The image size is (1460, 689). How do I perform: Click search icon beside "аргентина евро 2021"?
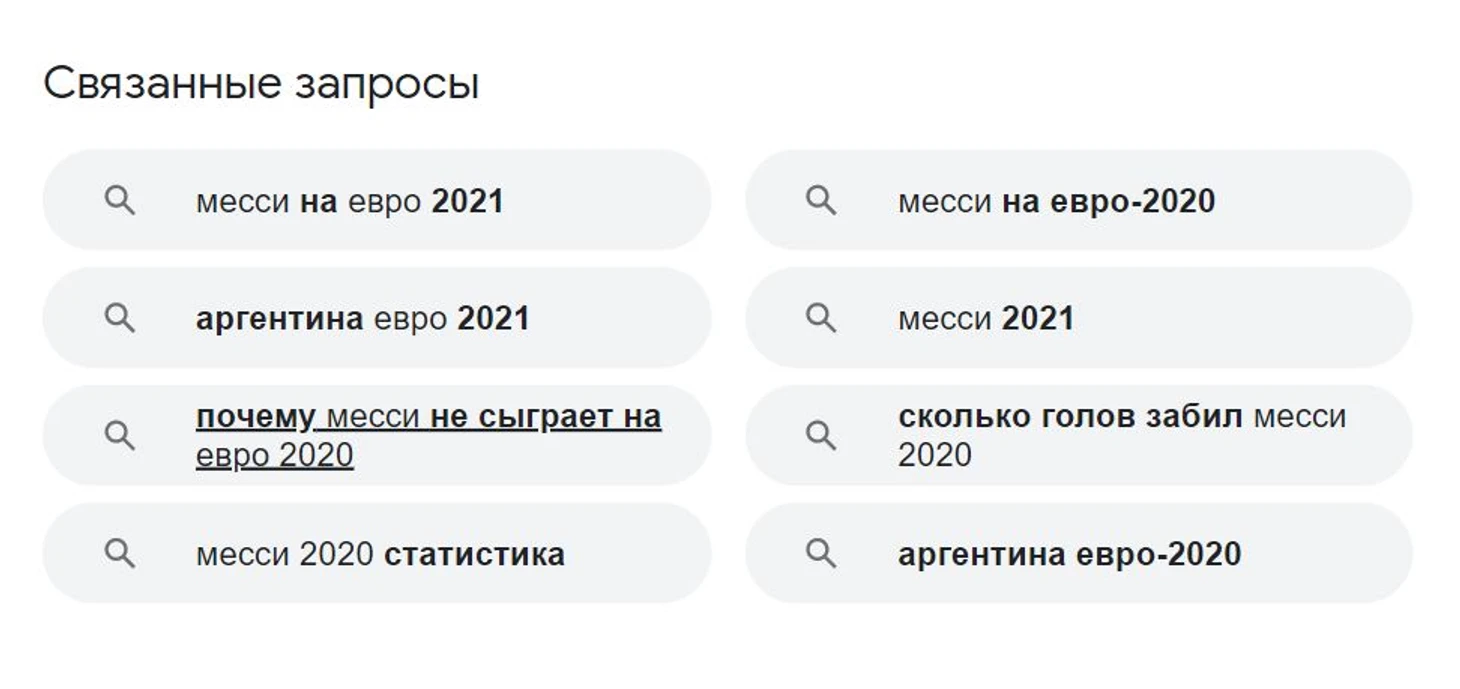pos(120,319)
